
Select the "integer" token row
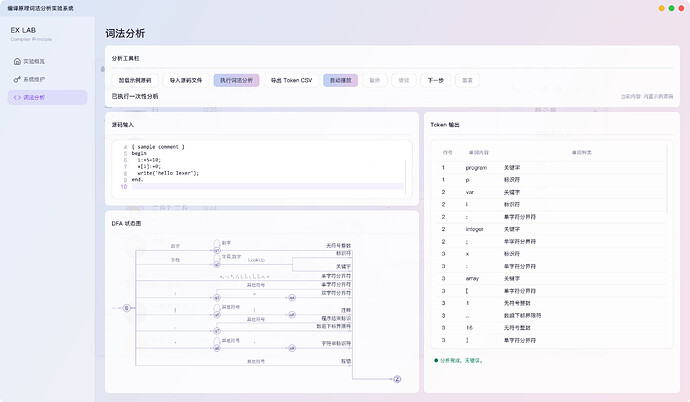coord(552,229)
